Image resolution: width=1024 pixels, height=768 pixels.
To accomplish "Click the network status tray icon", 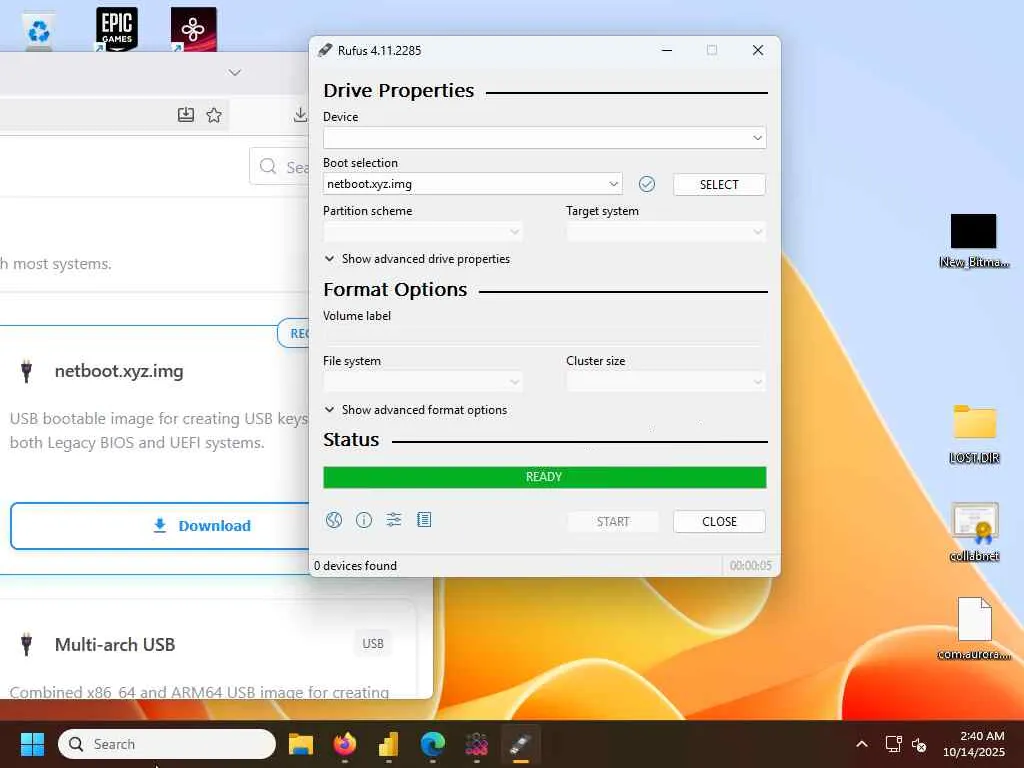I will (x=893, y=744).
